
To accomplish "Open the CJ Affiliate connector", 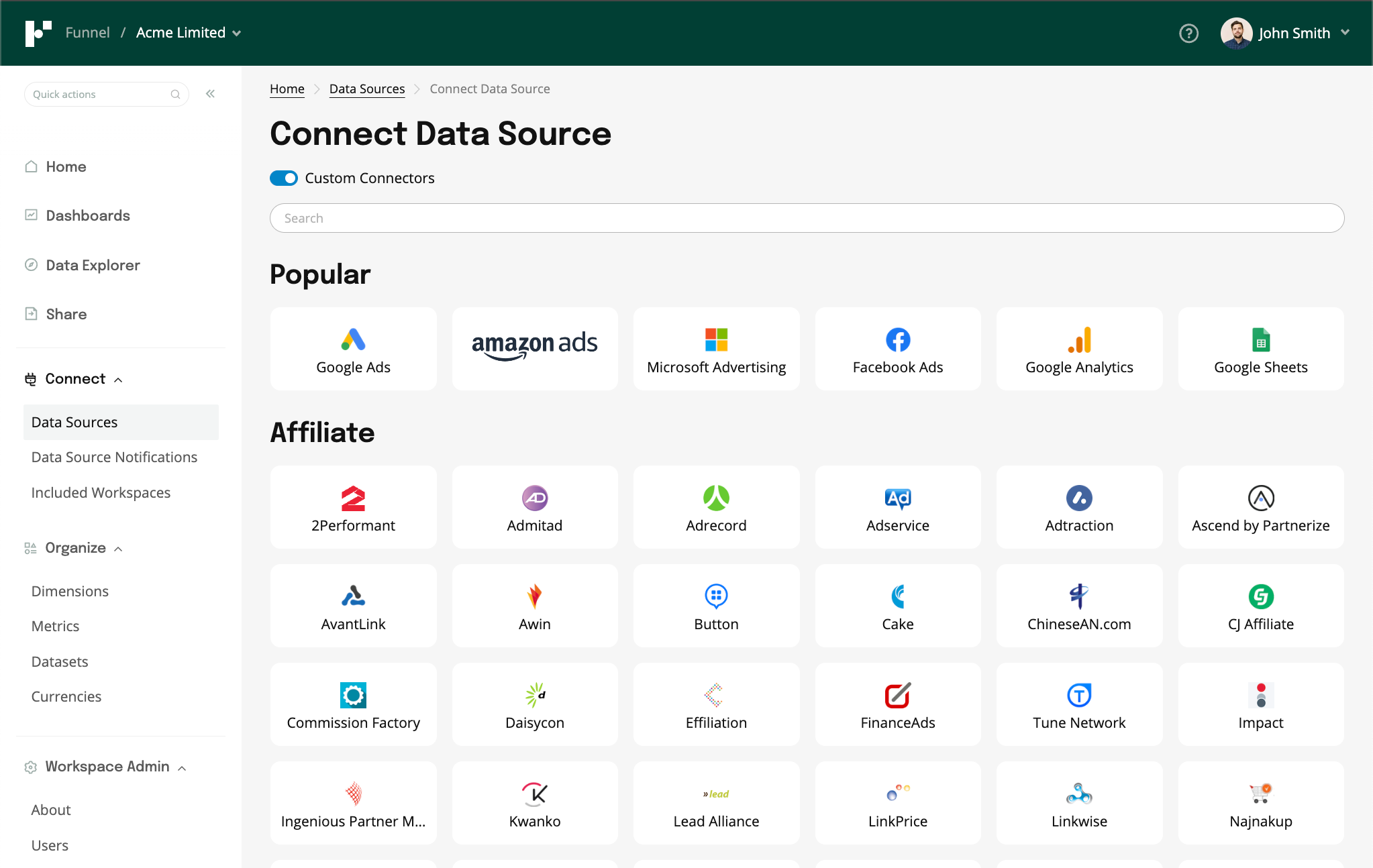I will (x=1260, y=605).
